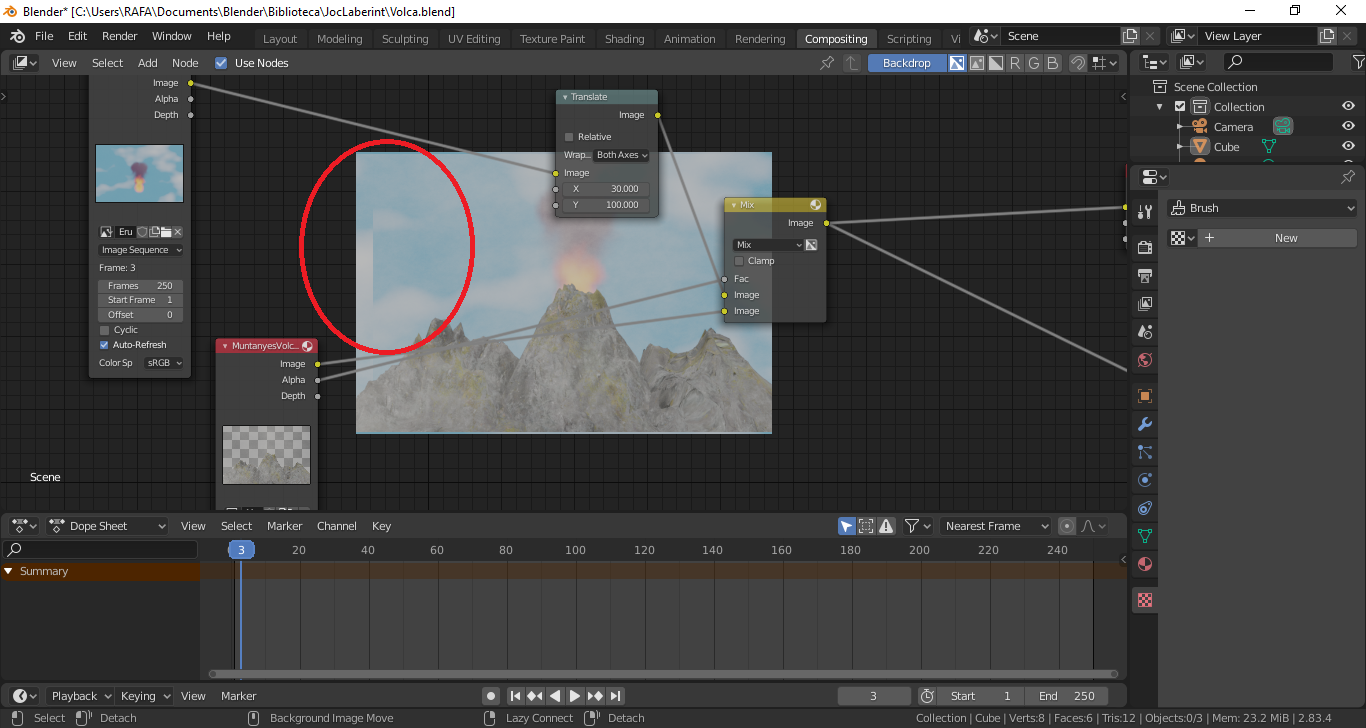Open the Object Data properties tab
The image size is (1366, 728).
pos(1145,536)
